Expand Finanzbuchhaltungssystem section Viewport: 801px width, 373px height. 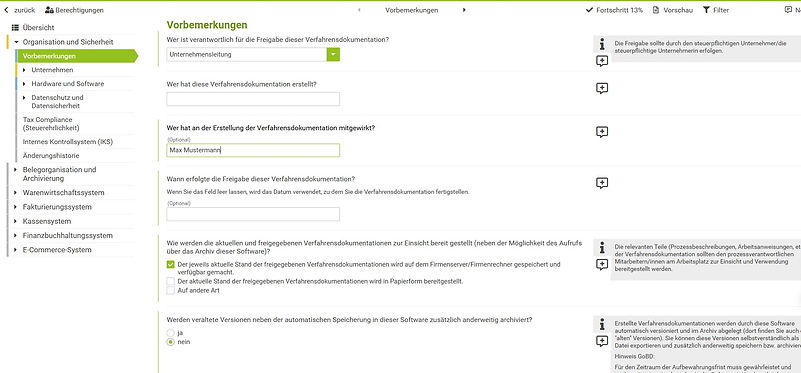(x=16, y=236)
